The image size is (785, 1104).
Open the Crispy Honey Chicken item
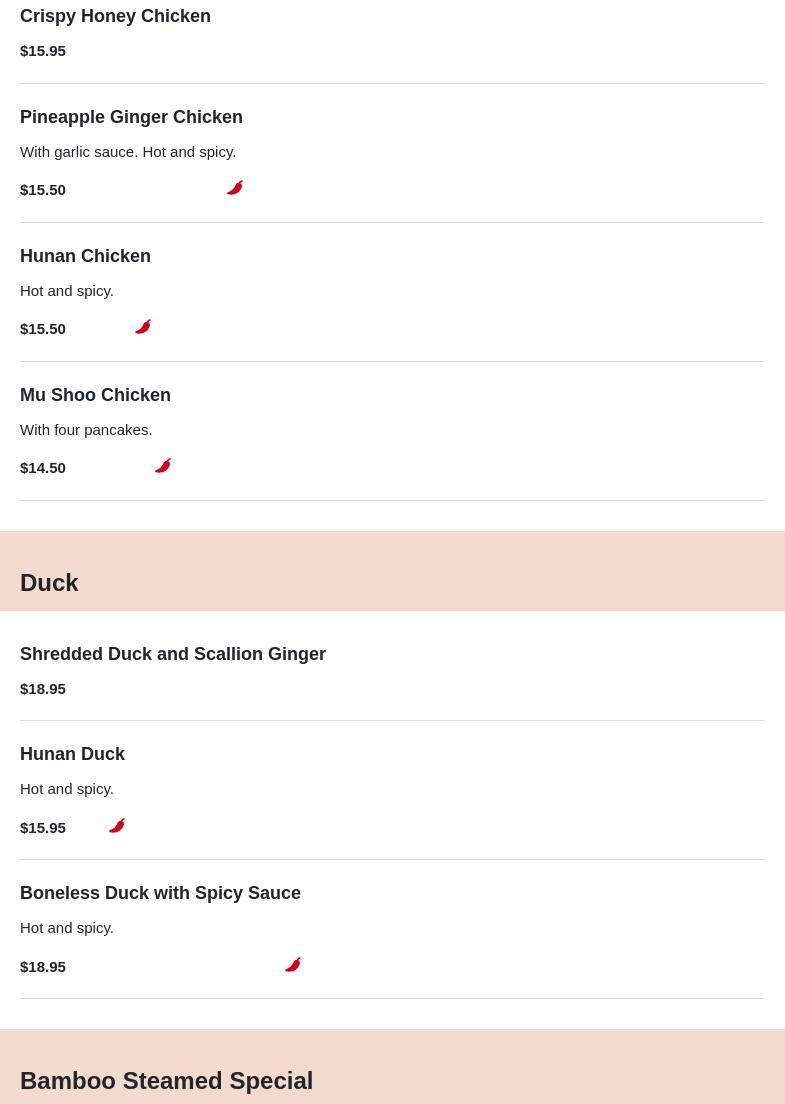(115, 16)
